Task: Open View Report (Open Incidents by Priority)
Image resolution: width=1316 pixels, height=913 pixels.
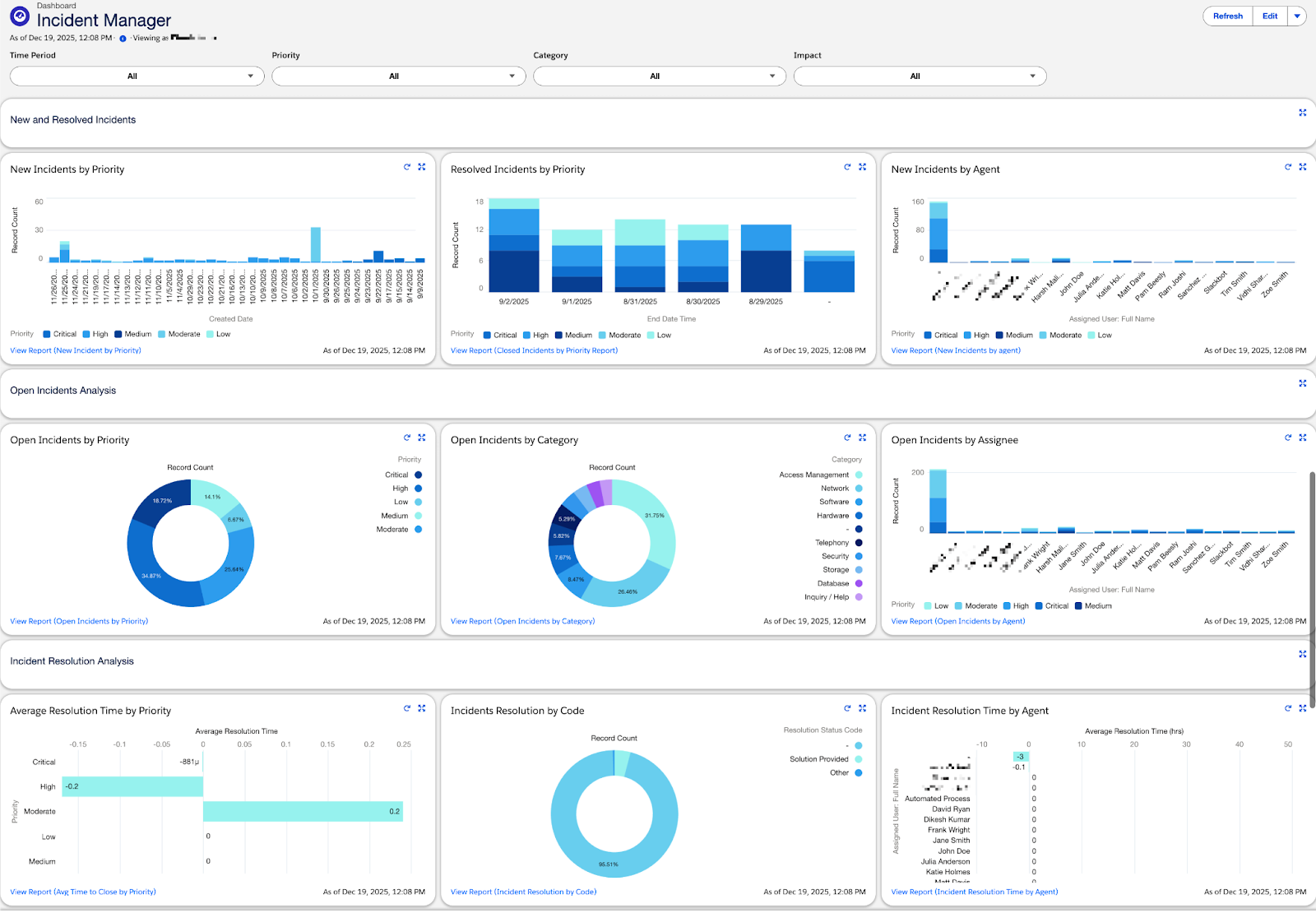Action: coord(78,621)
